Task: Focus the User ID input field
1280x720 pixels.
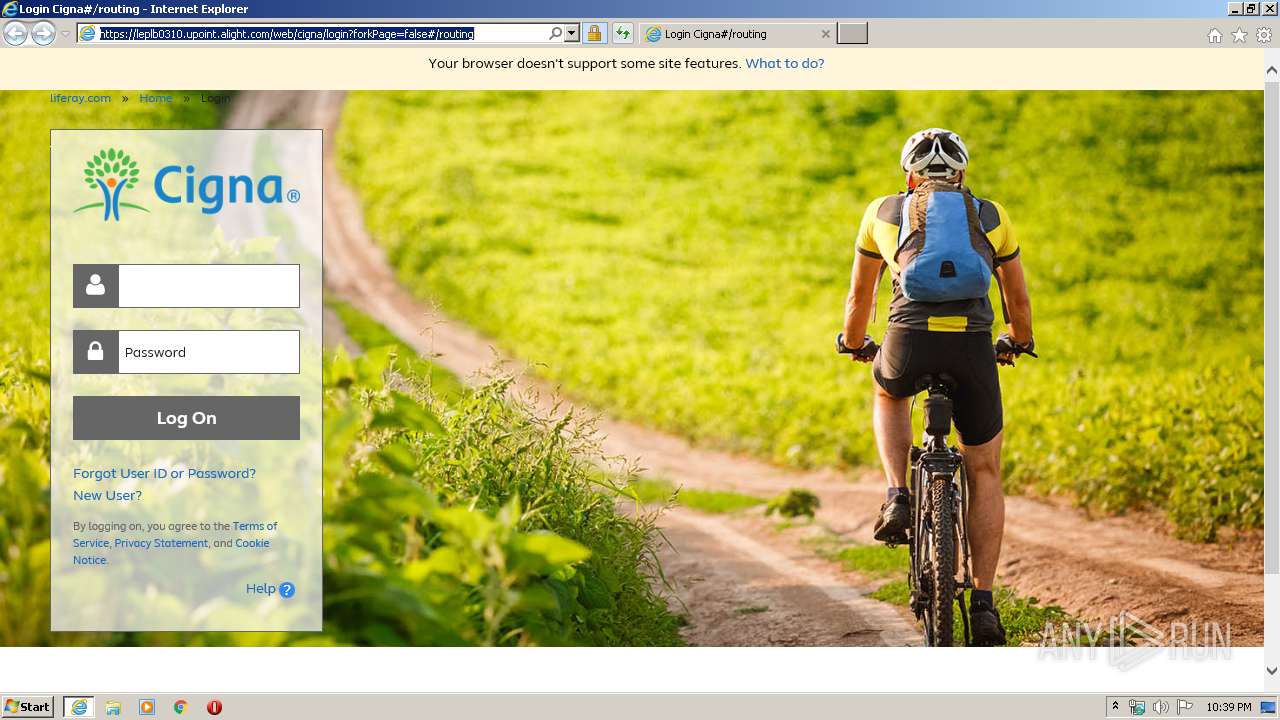Action: point(209,286)
